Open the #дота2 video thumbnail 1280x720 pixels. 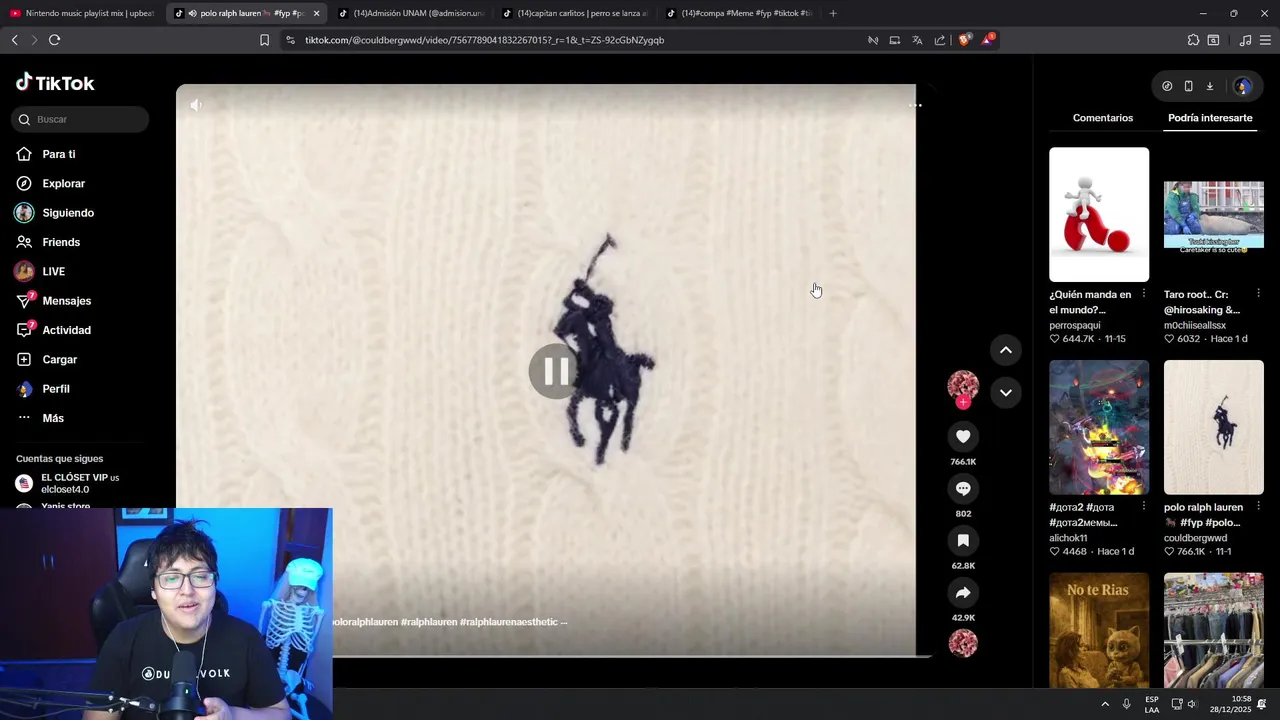coord(1099,427)
